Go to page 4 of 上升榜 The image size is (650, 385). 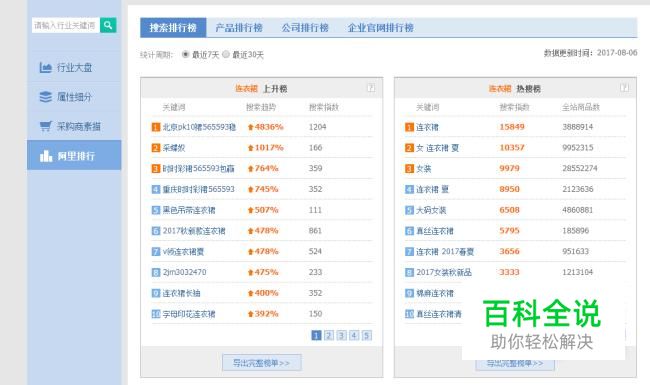(354, 335)
